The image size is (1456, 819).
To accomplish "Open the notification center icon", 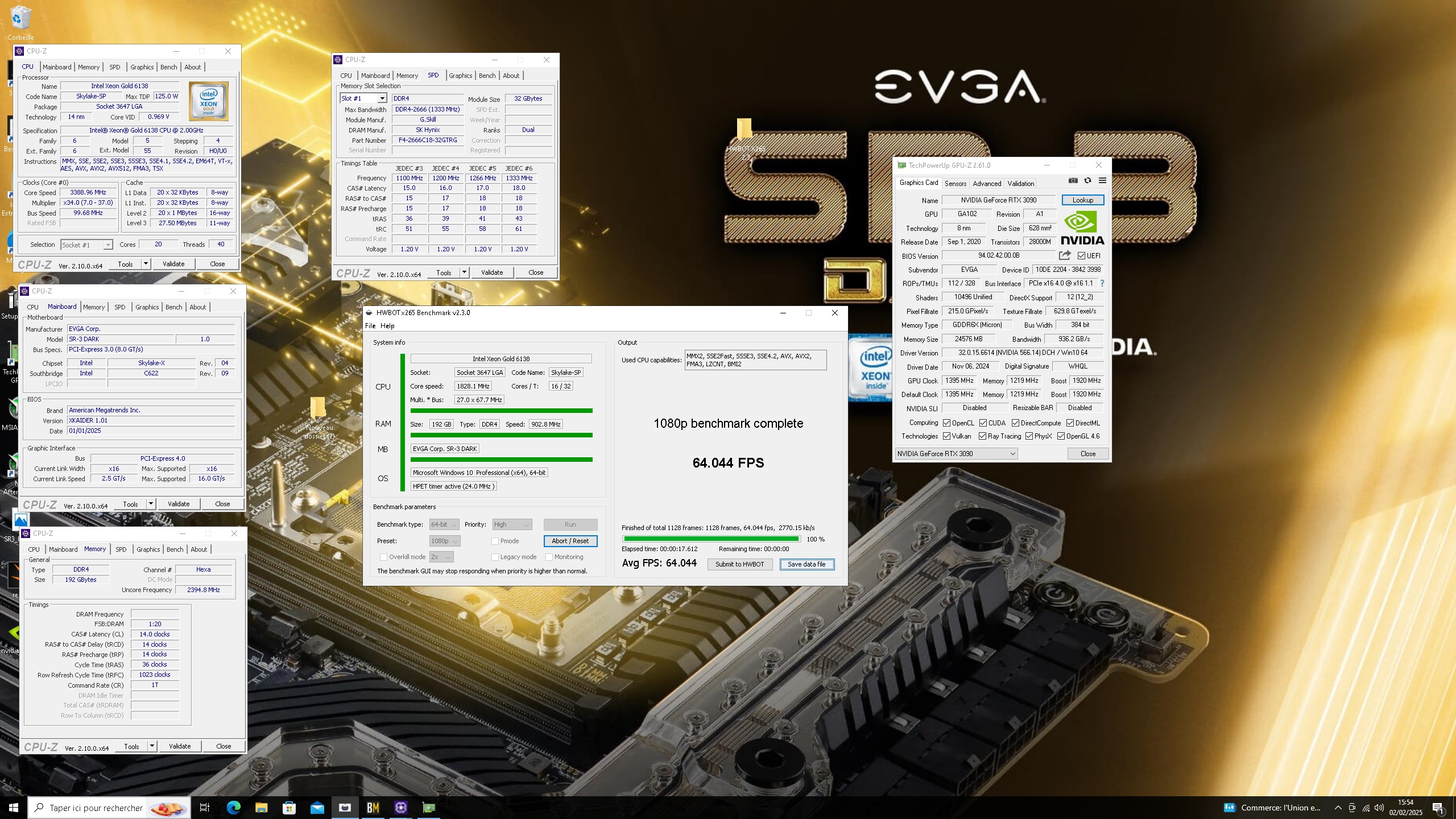I will point(1437,808).
